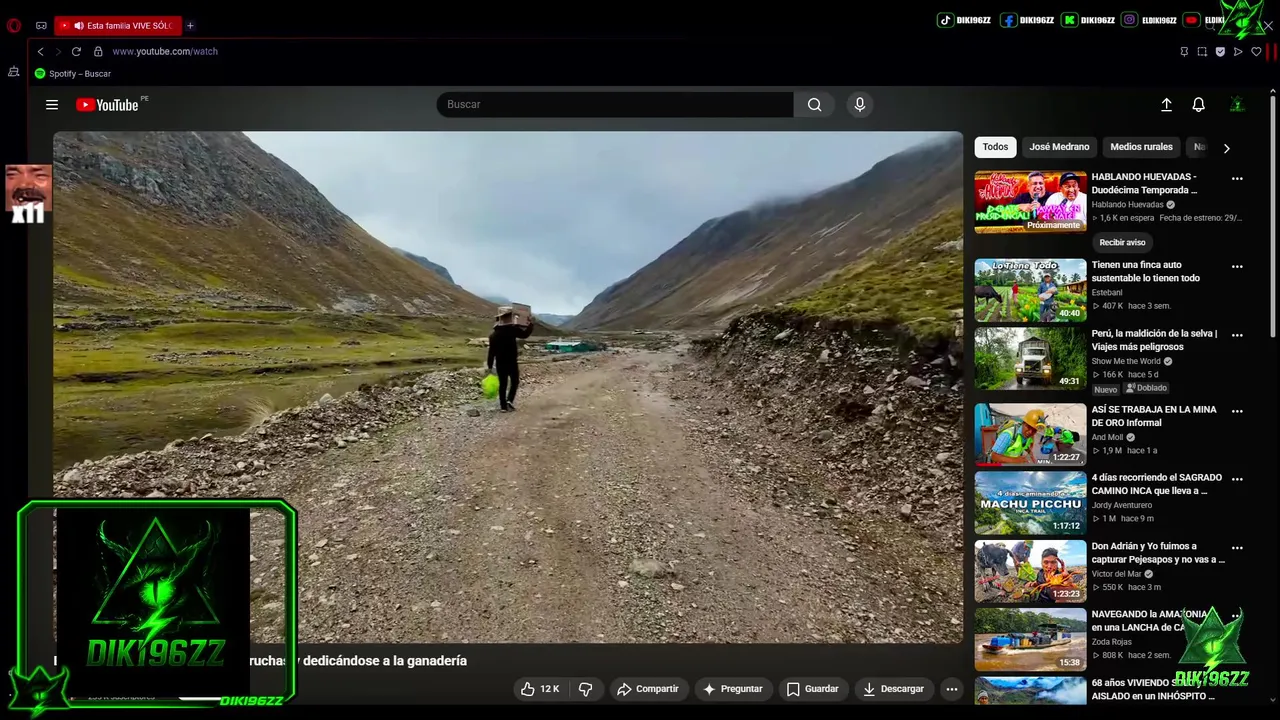
Task: Focus the Buscar search field
Action: 615,104
